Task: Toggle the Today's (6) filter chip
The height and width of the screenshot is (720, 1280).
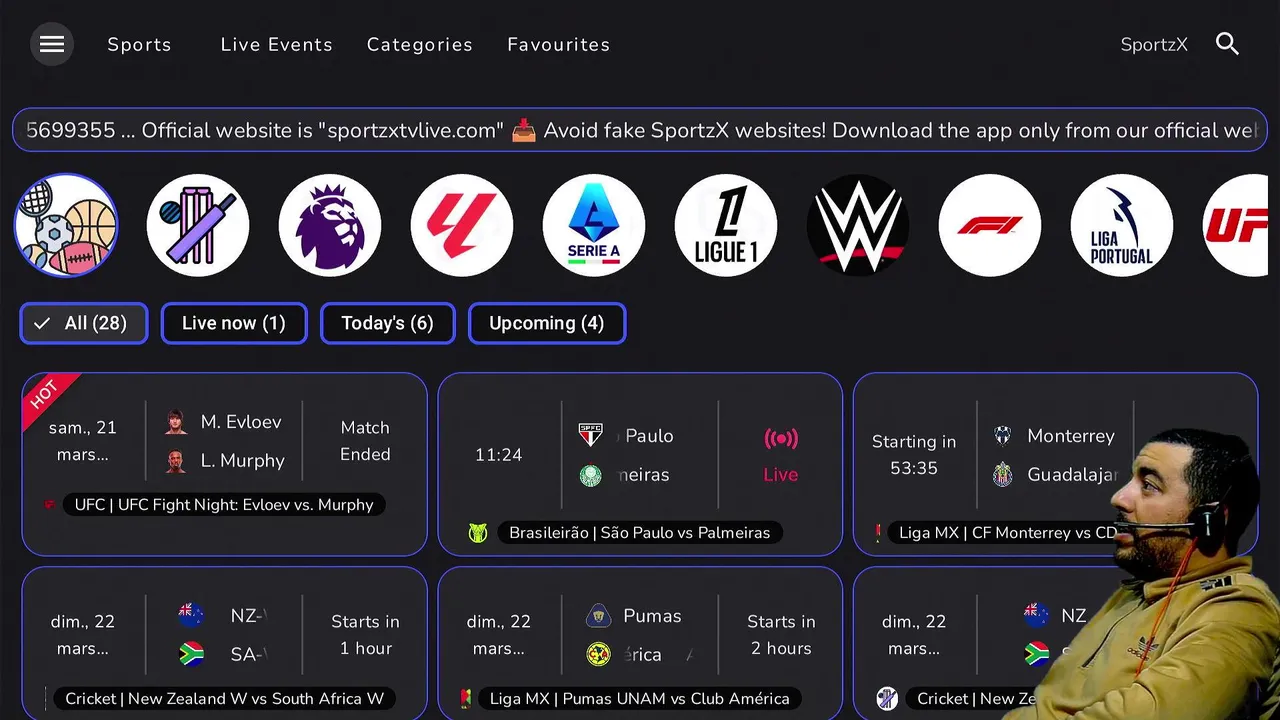Action: [387, 323]
